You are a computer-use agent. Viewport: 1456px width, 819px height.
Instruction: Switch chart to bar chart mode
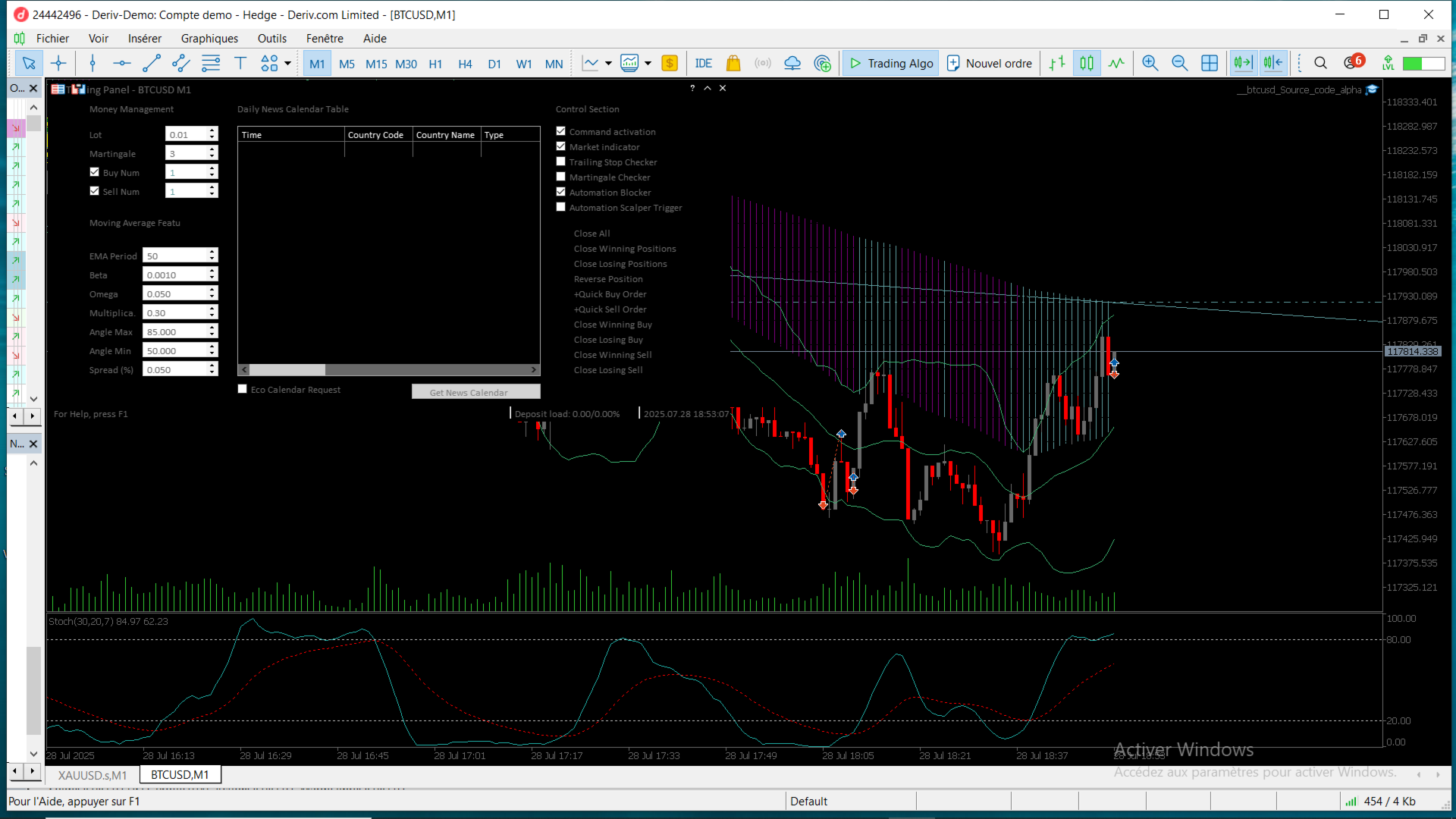1057,64
